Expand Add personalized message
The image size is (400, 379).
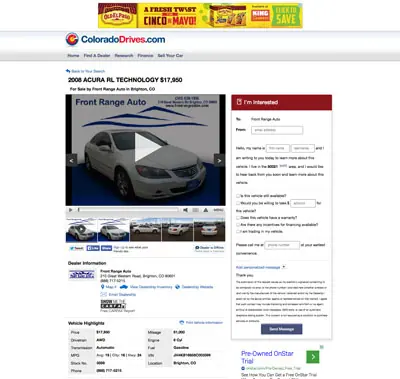pos(261,267)
